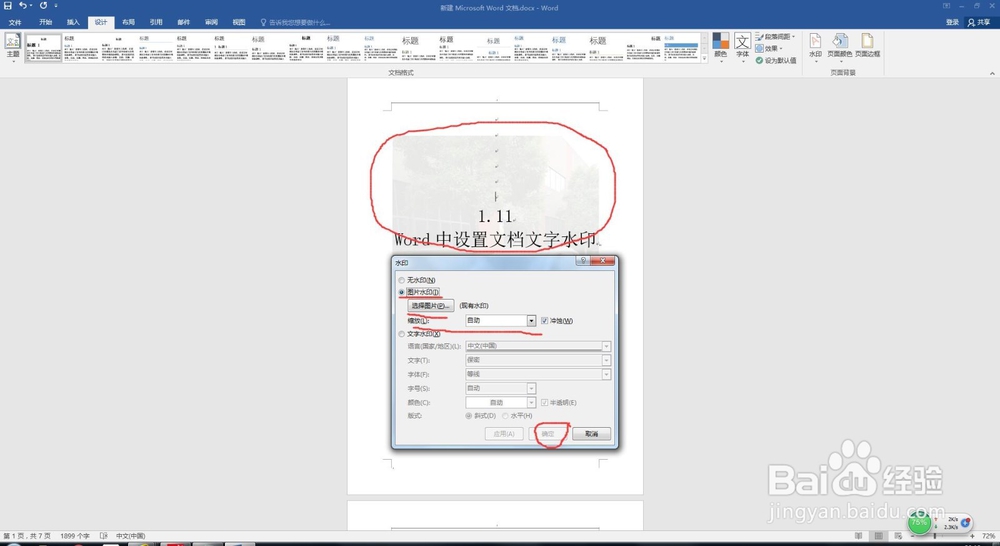Viewport: 1000px width, 546px height.
Task: Select 无水印 no watermark option
Action: [417, 280]
